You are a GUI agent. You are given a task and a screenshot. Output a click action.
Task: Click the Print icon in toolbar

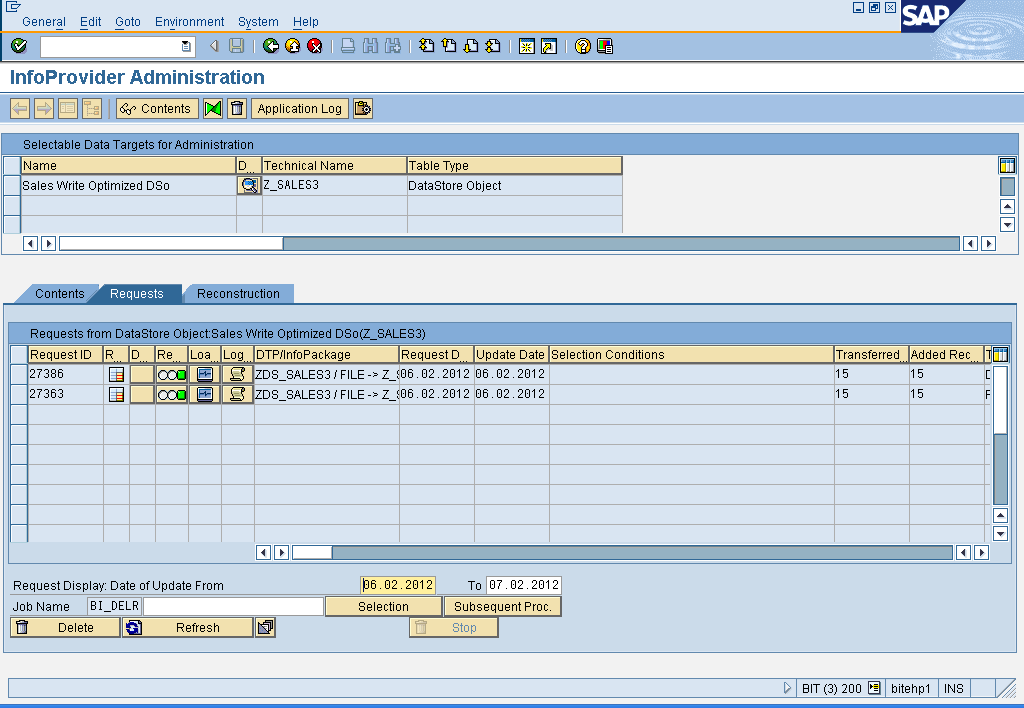(x=348, y=46)
